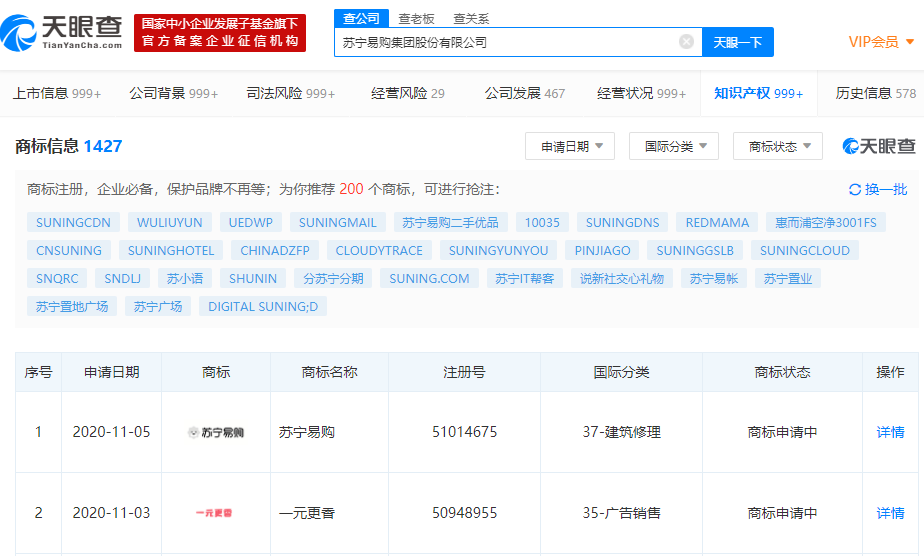Switch to the 查公司 search tab
Screen dimensions: 924x556
[x=361, y=18]
